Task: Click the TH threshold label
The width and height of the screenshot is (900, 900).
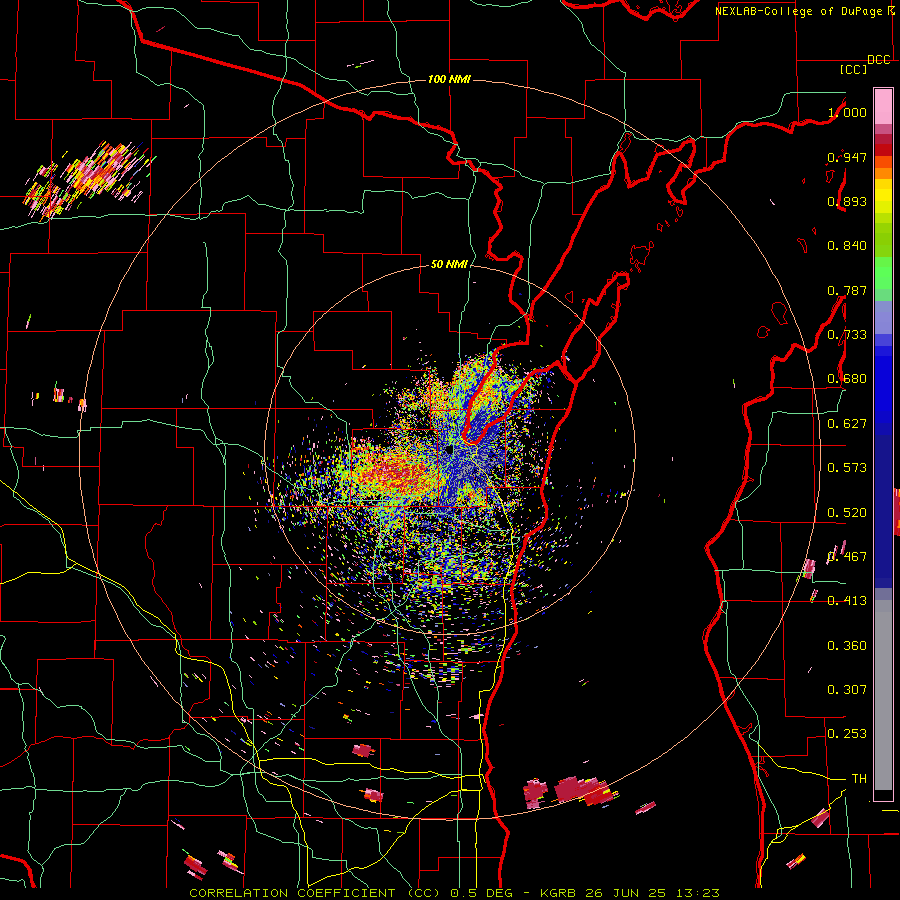Action: (859, 779)
